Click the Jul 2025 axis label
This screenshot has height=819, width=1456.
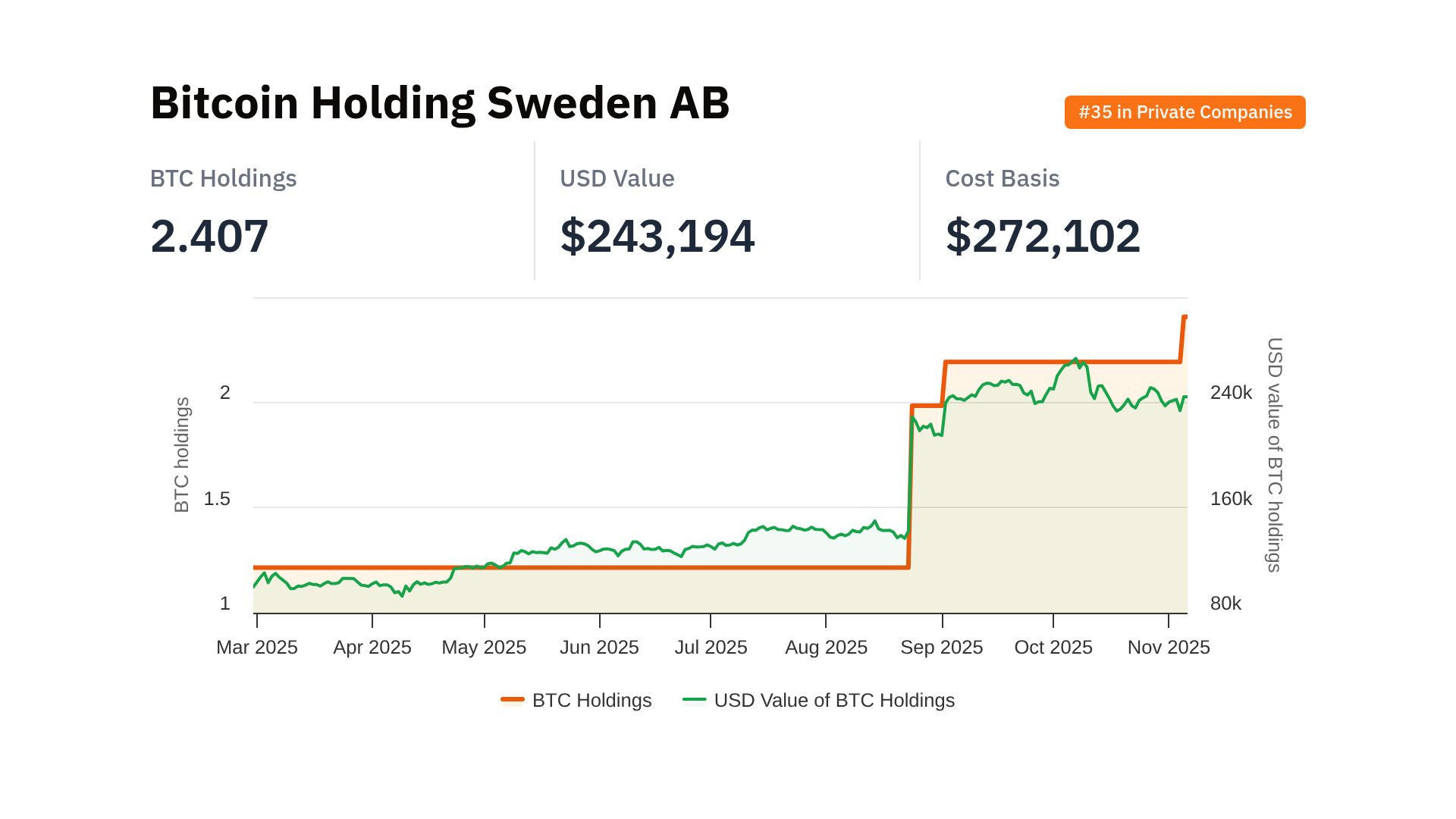click(x=711, y=647)
